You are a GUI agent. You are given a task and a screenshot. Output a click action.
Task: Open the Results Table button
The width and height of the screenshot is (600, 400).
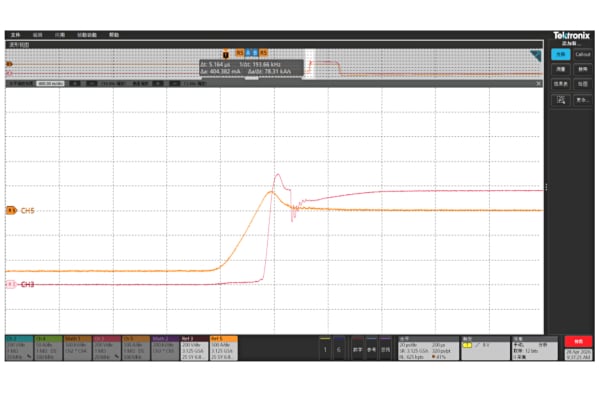point(561,84)
